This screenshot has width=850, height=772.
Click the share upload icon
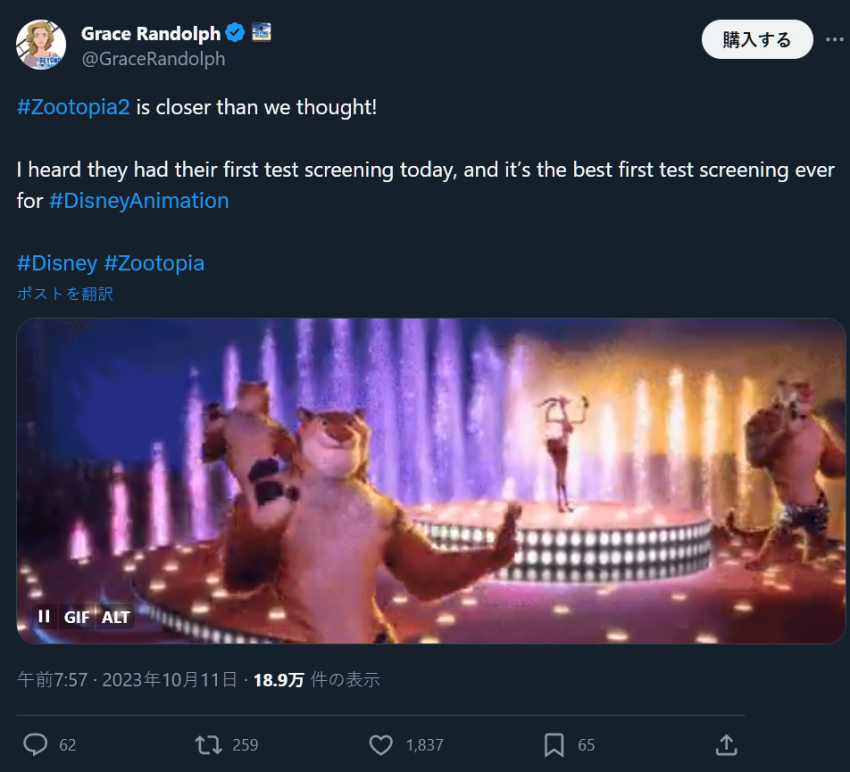727,744
